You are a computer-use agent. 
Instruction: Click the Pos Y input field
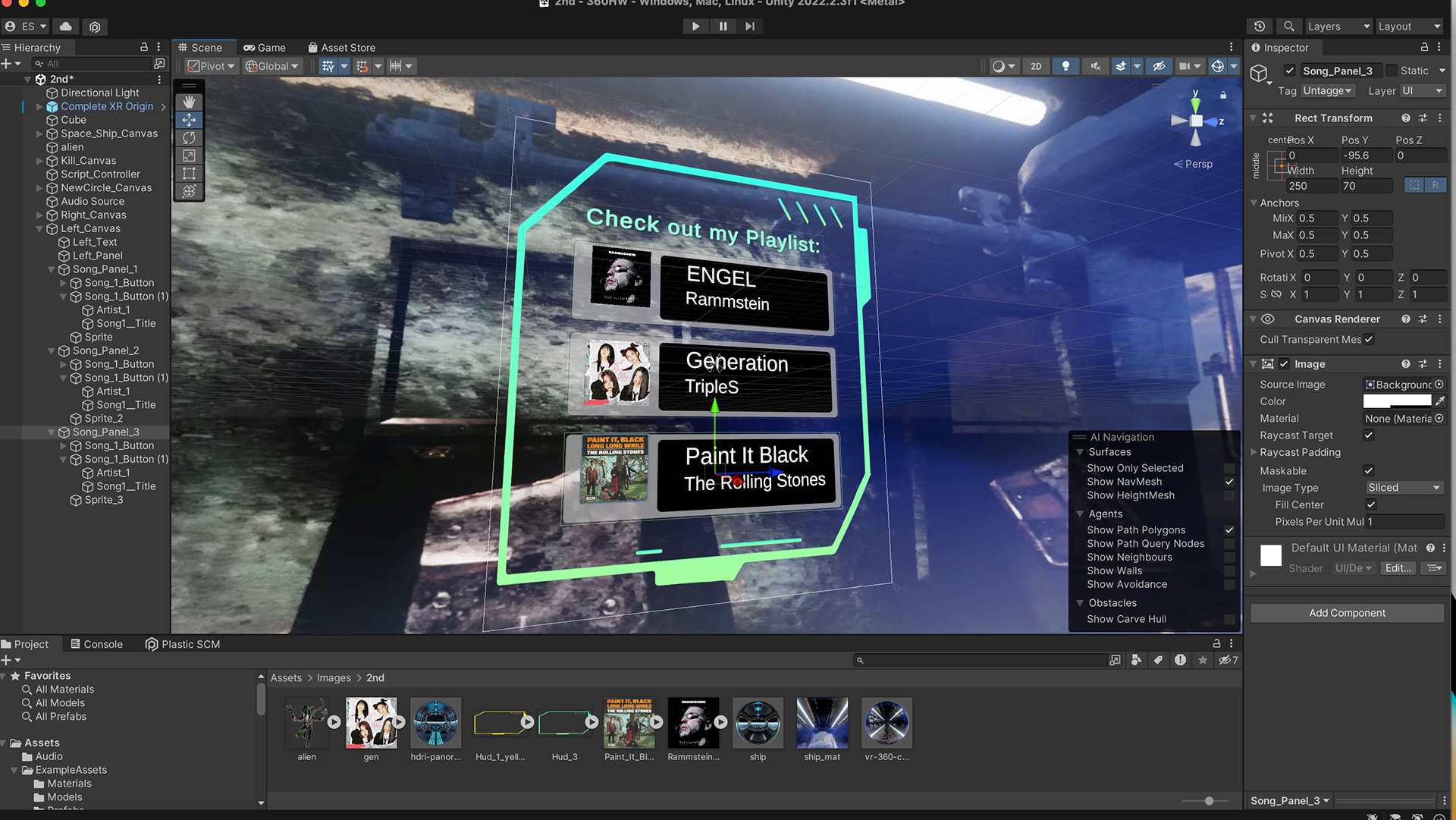[x=1366, y=156]
